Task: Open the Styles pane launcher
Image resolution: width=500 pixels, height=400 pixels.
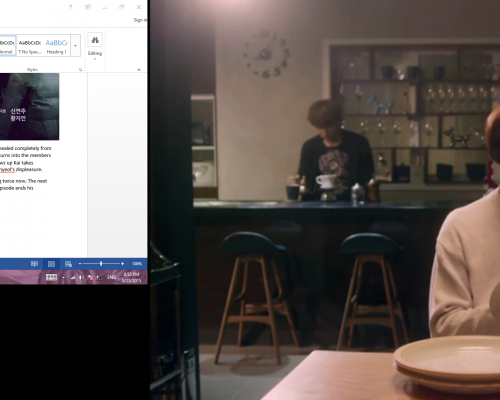Action: point(80,69)
